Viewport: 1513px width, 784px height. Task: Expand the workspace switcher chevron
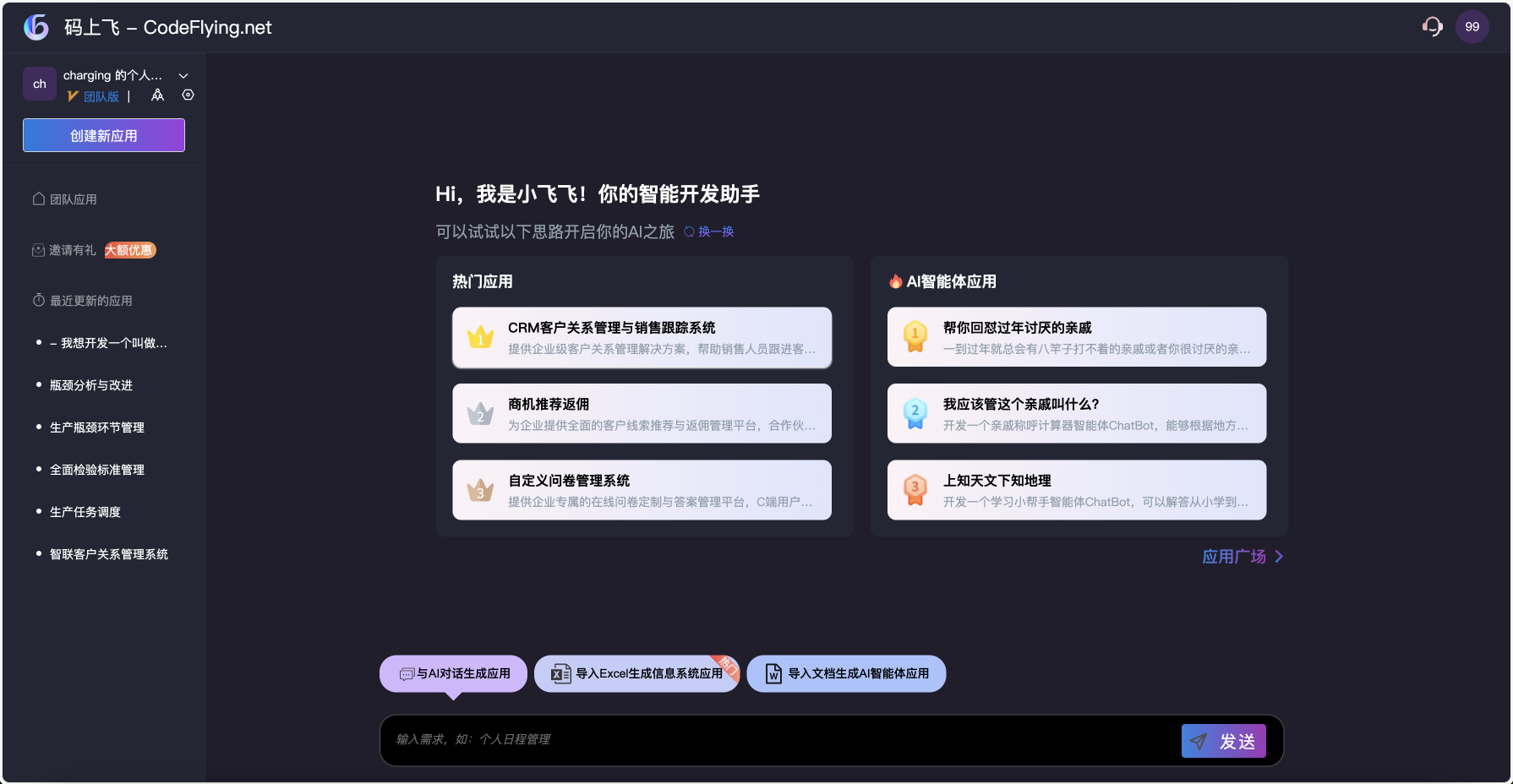[x=183, y=75]
